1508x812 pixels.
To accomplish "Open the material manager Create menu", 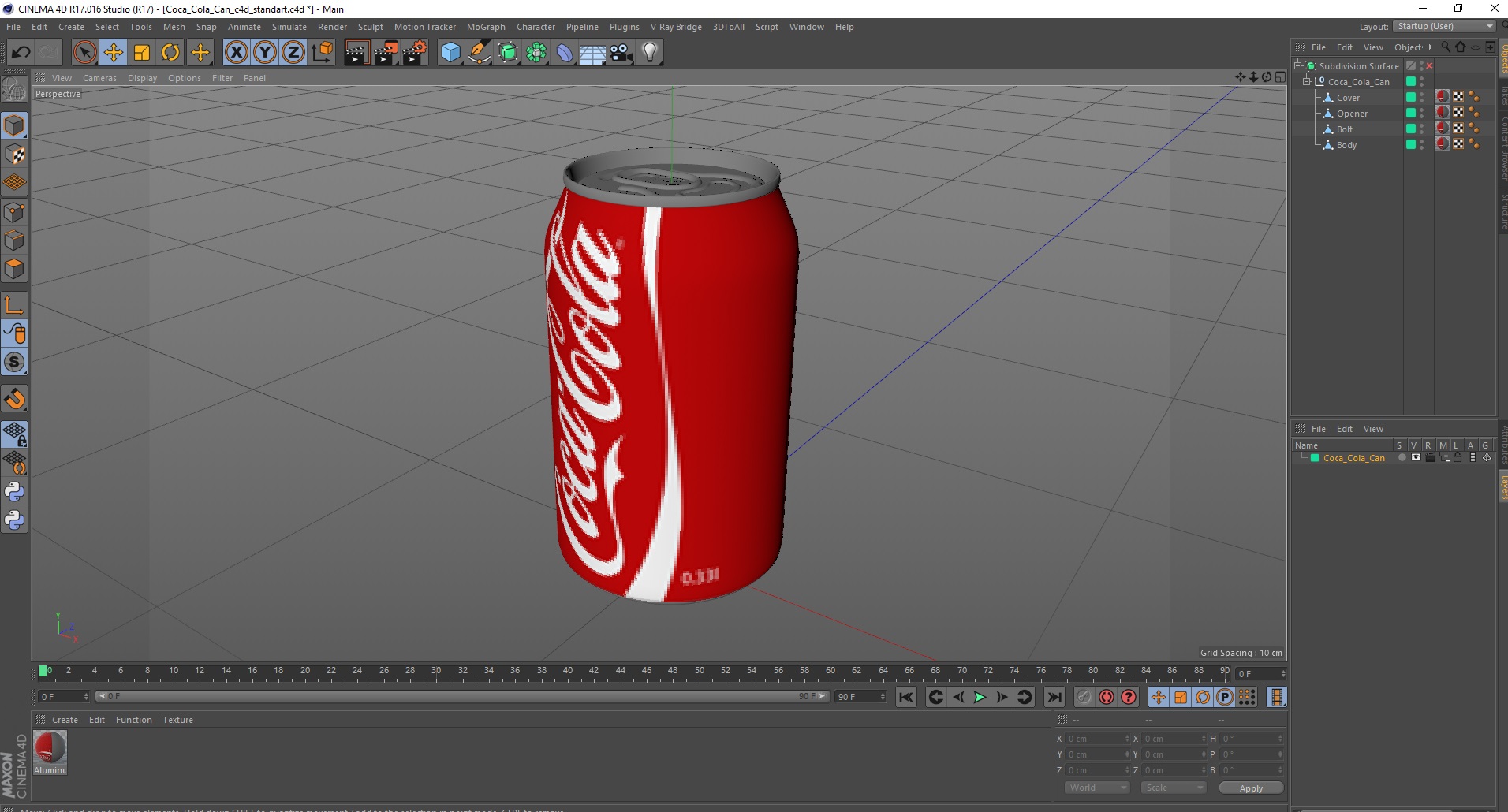I will pos(65,720).
